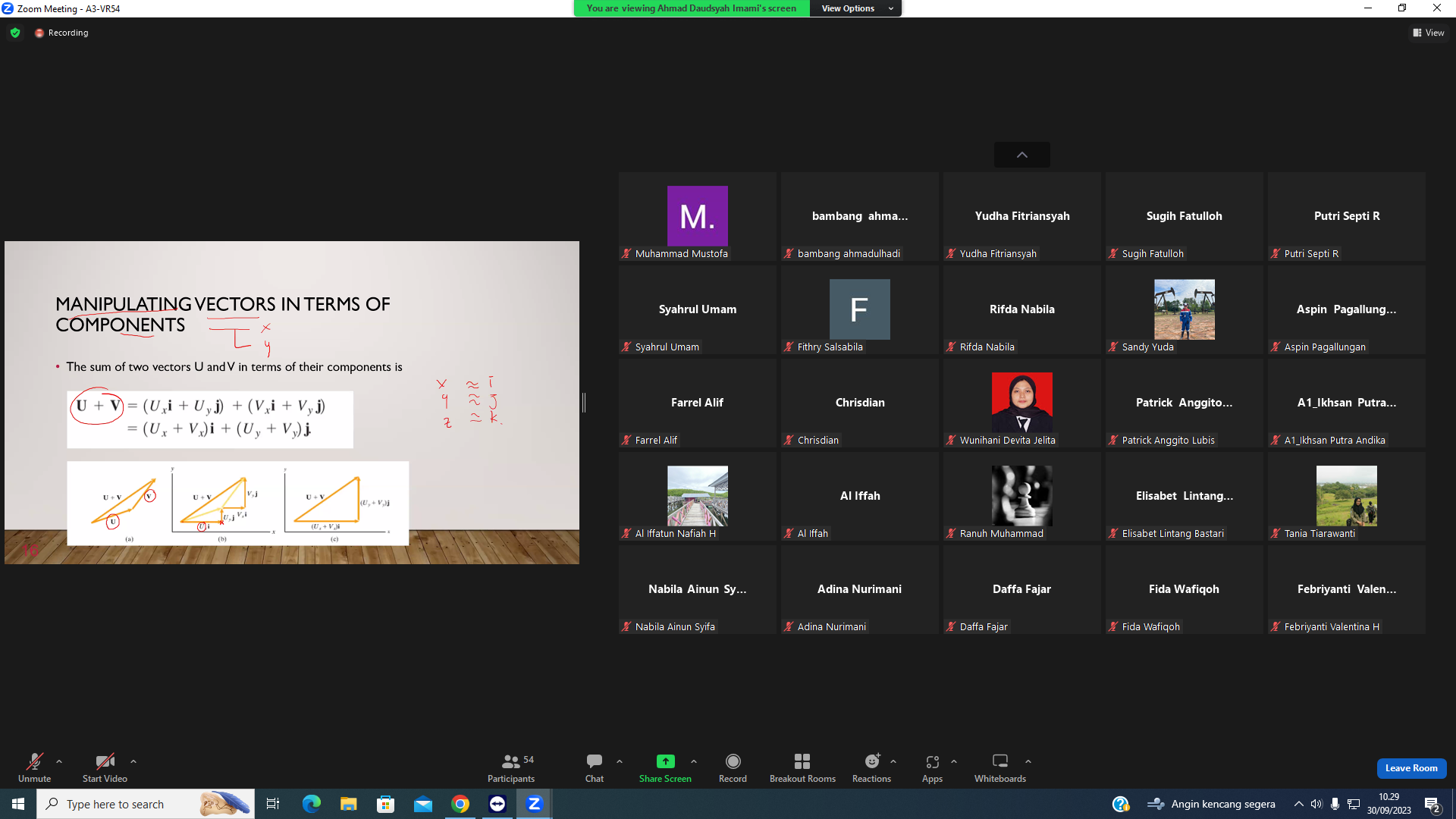Open Zoom Apps
The image size is (1456, 819).
(932, 767)
